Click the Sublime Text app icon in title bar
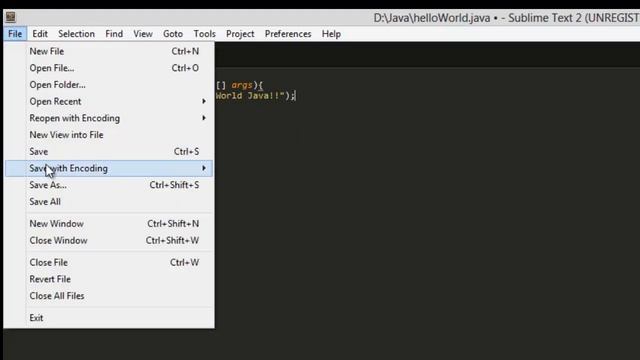640x360 pixels. 10,17
